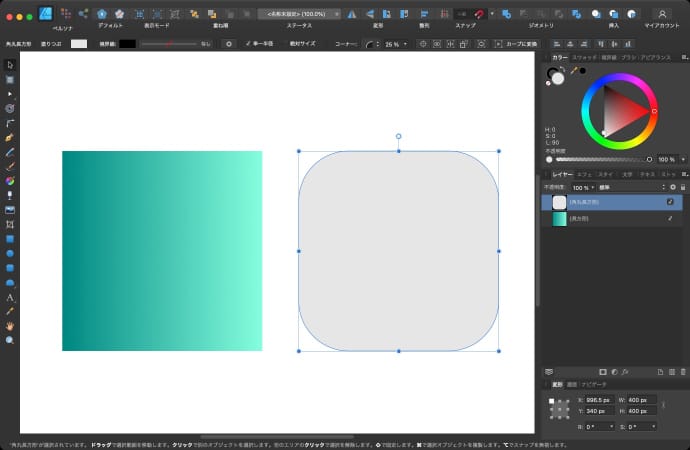The height and width of the screenshot is (450, 690).
Task: Click the red hue on color wheel
Action: pyautogui.click(x=655, y=111)
